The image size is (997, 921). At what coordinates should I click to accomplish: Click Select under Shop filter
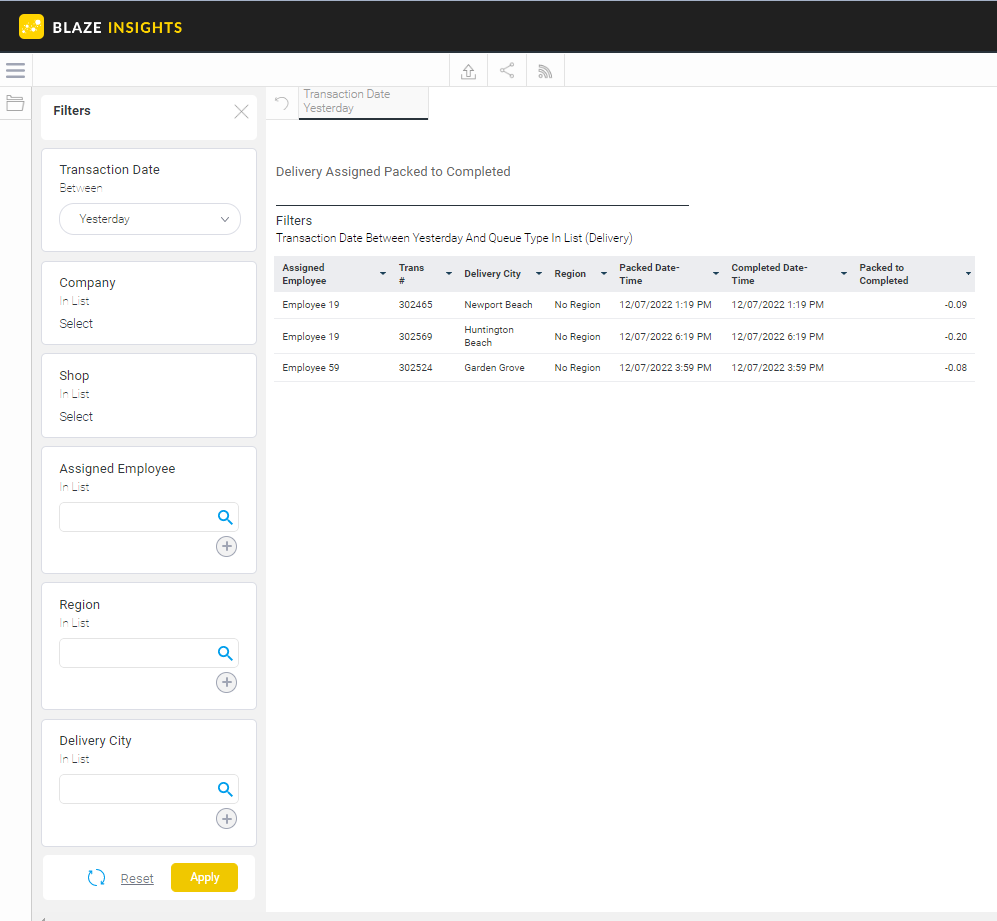tap(76, 417)
